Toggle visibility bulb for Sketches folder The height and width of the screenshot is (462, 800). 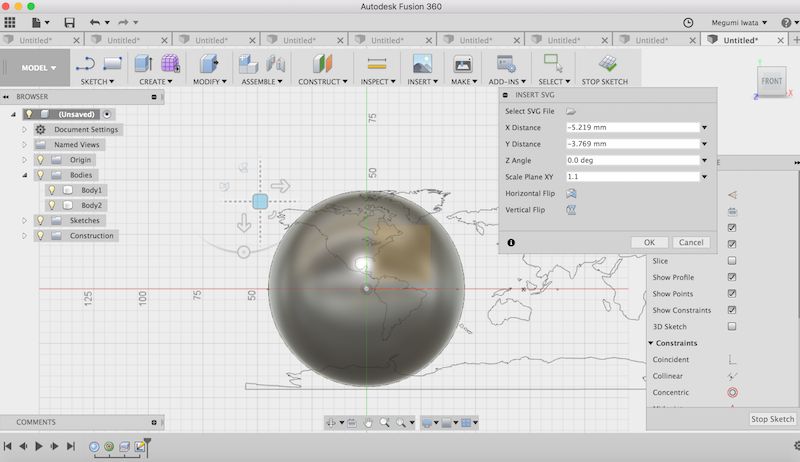click(x=40, y=220)
